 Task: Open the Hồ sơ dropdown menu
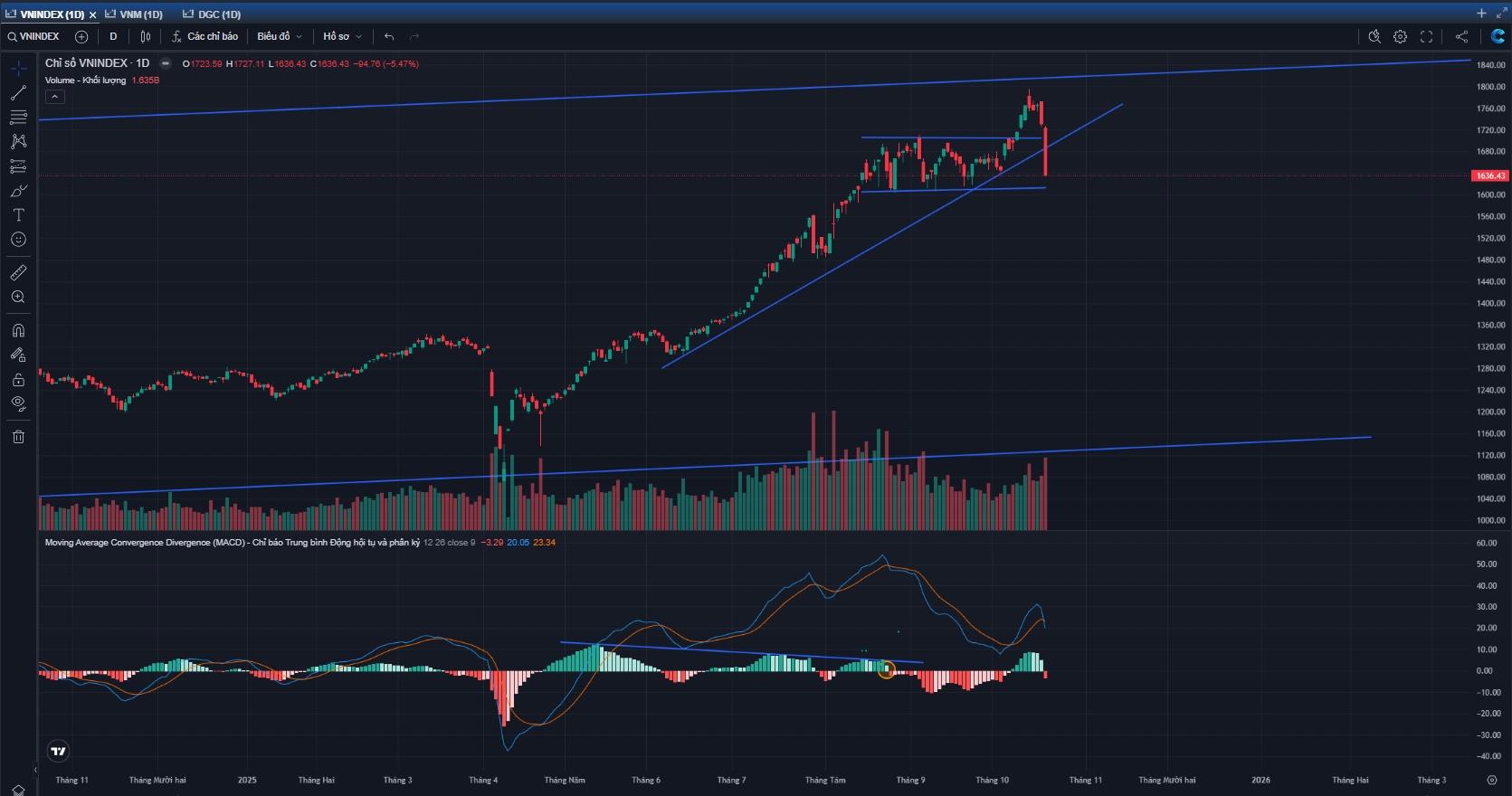[x=342, y=37]
